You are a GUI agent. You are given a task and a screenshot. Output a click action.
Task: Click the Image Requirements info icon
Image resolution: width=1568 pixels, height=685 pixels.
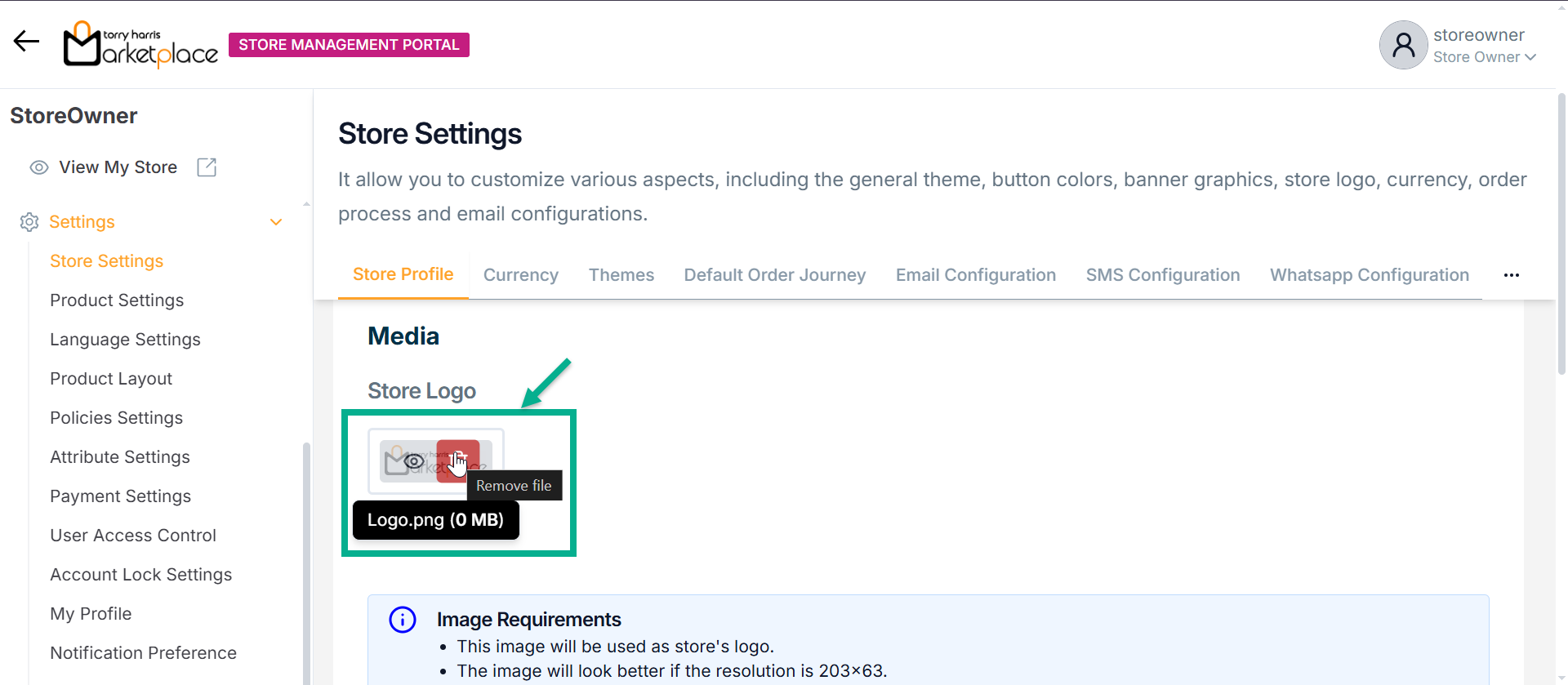(x=403, y=620)
